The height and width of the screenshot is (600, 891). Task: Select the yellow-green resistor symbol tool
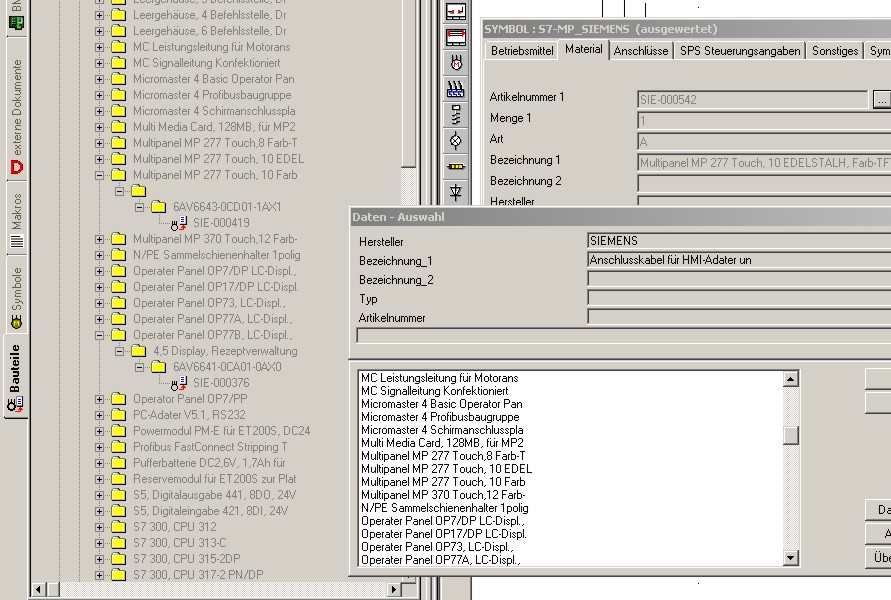tap(456, 166)
